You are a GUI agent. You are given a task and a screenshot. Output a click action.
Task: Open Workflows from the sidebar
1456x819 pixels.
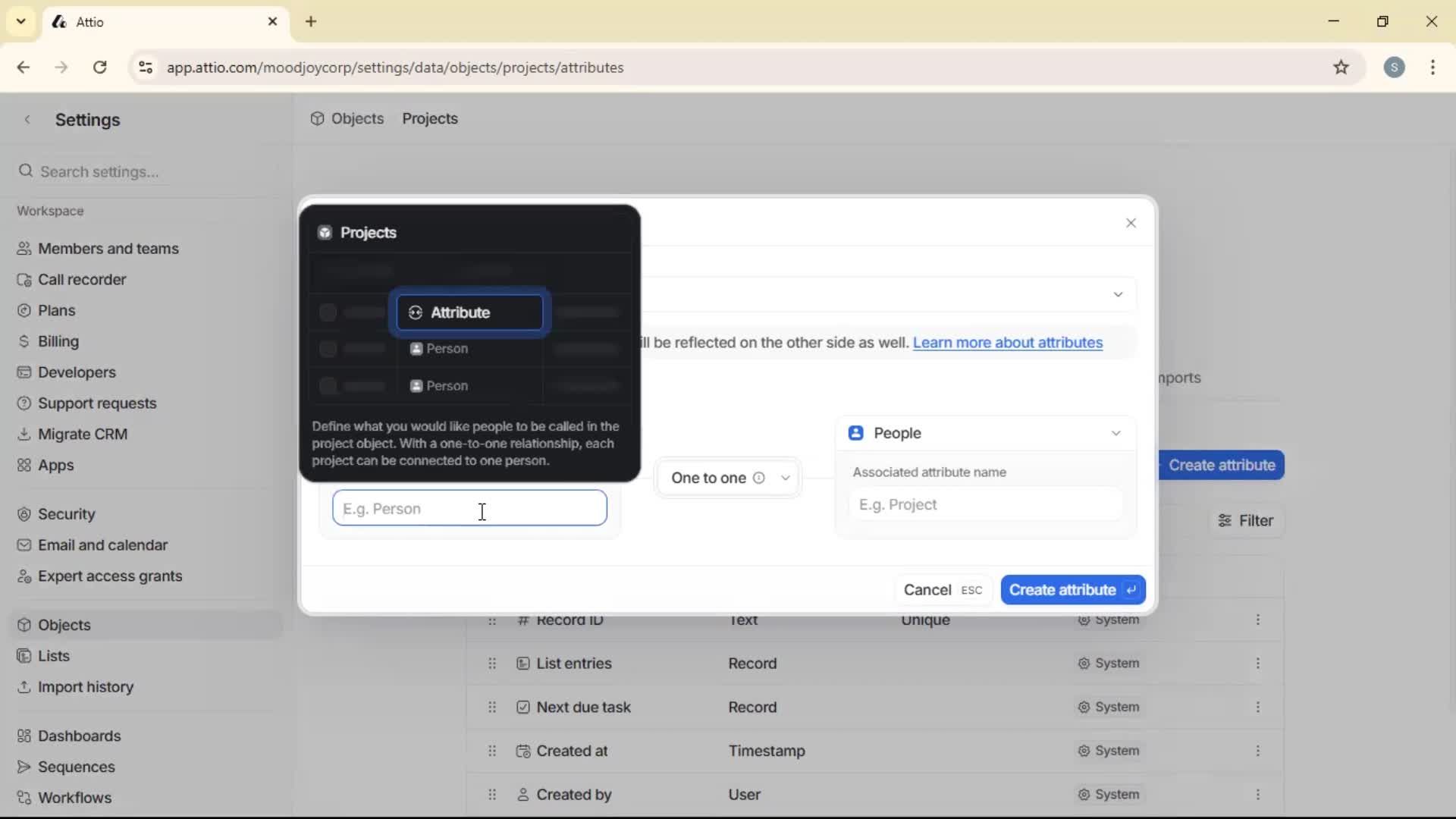75,797
